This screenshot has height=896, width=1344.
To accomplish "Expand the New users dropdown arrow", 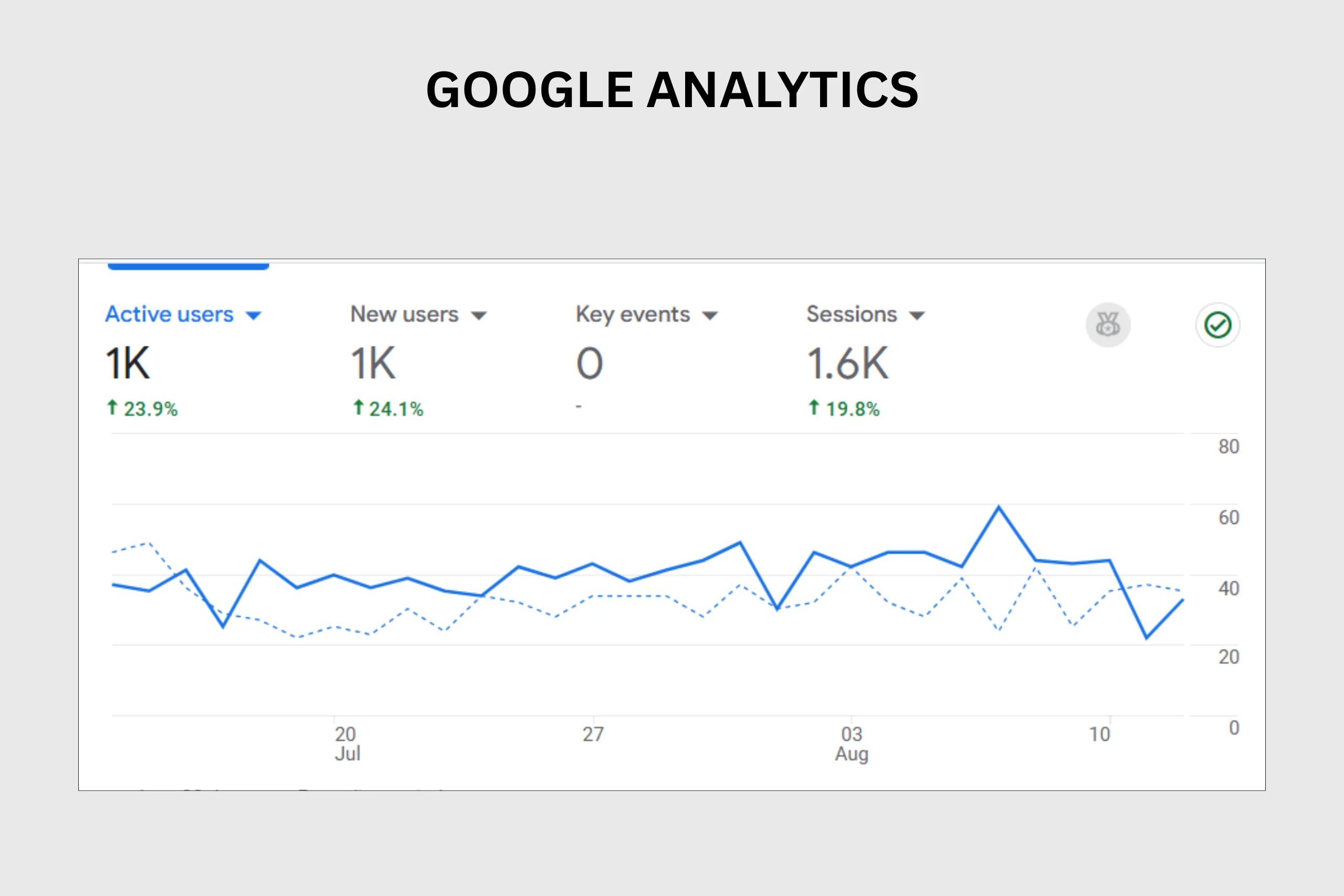I will (478, 315).
